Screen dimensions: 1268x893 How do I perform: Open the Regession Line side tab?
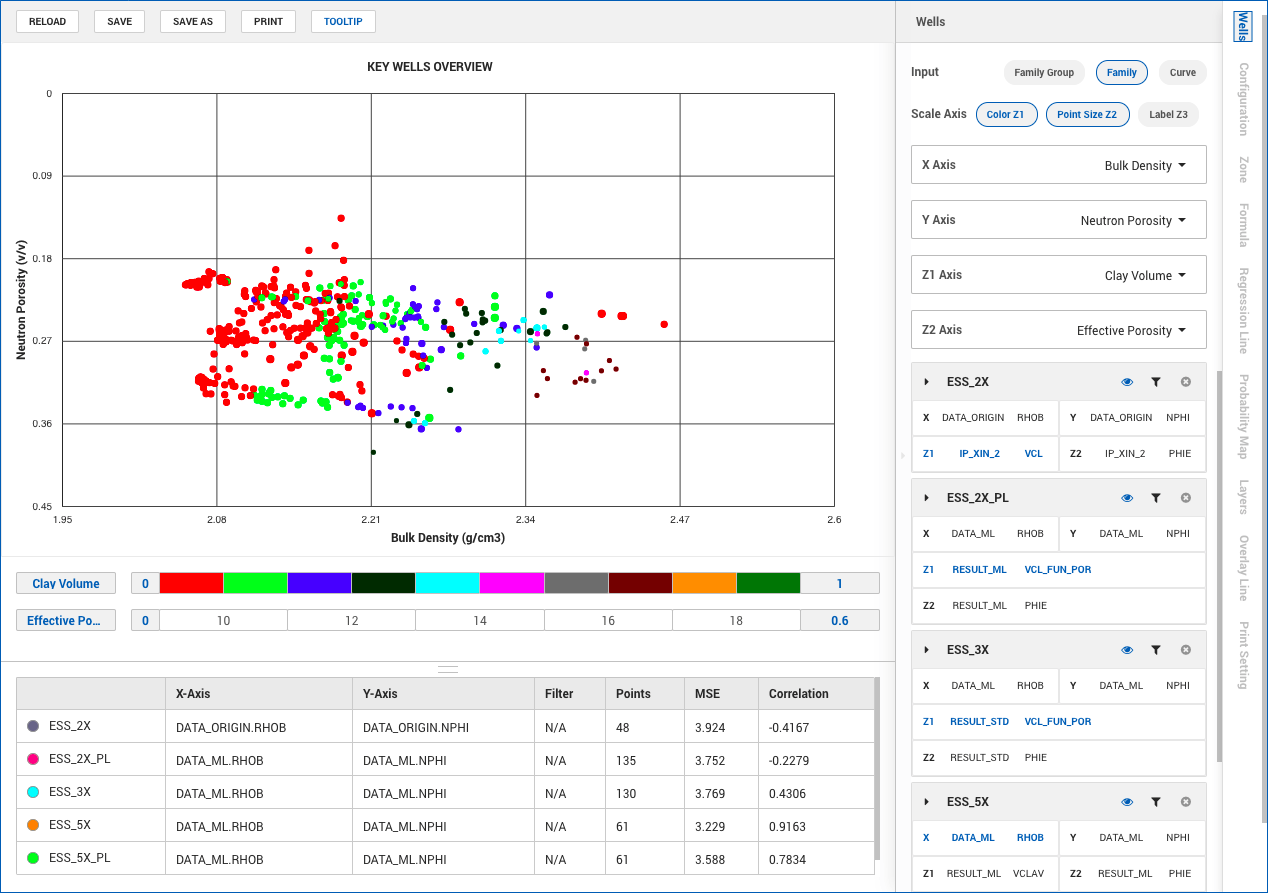(x=1243, y=311)
